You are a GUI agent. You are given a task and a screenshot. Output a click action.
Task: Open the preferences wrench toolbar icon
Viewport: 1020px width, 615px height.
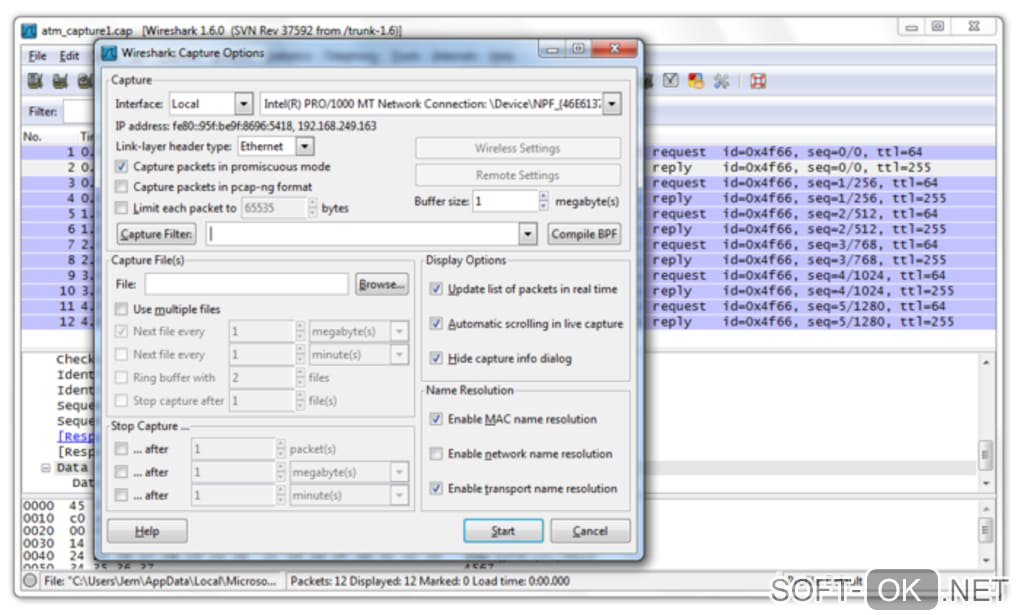(721, 81)
